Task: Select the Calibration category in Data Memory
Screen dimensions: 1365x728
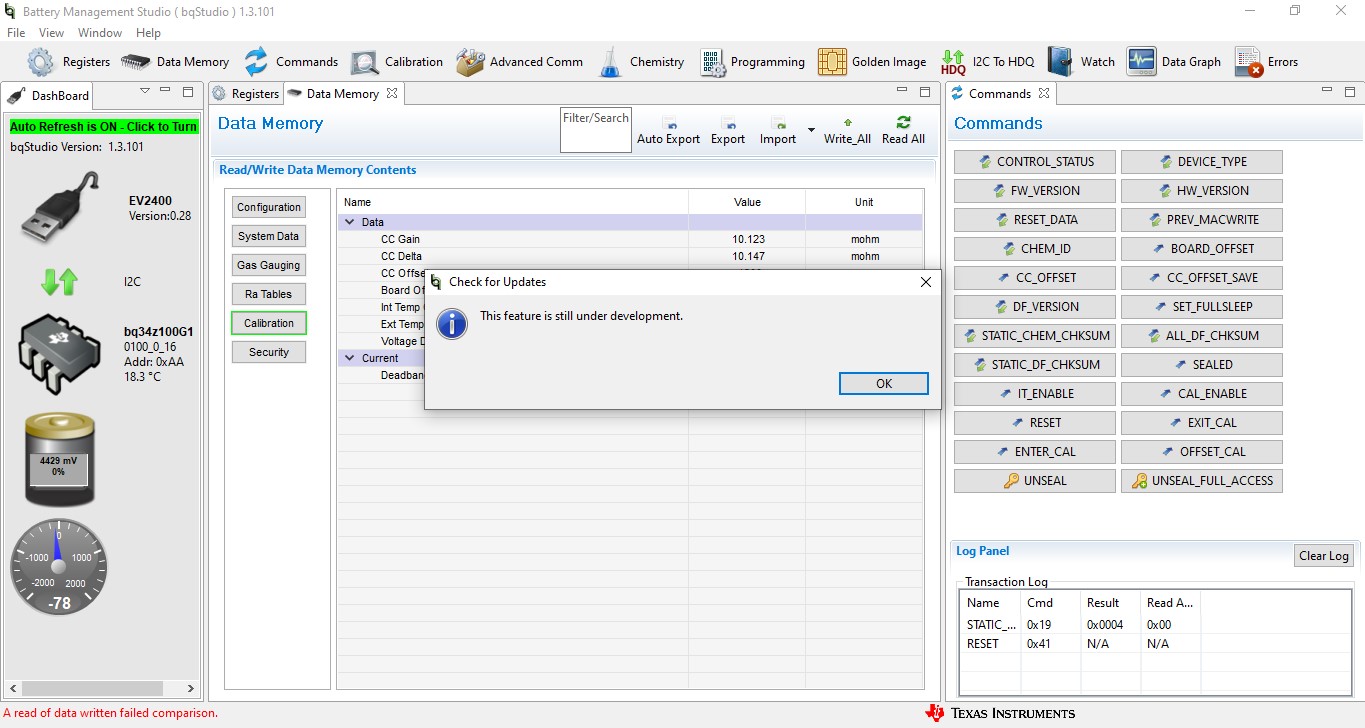Action: [x=269, y=323]
